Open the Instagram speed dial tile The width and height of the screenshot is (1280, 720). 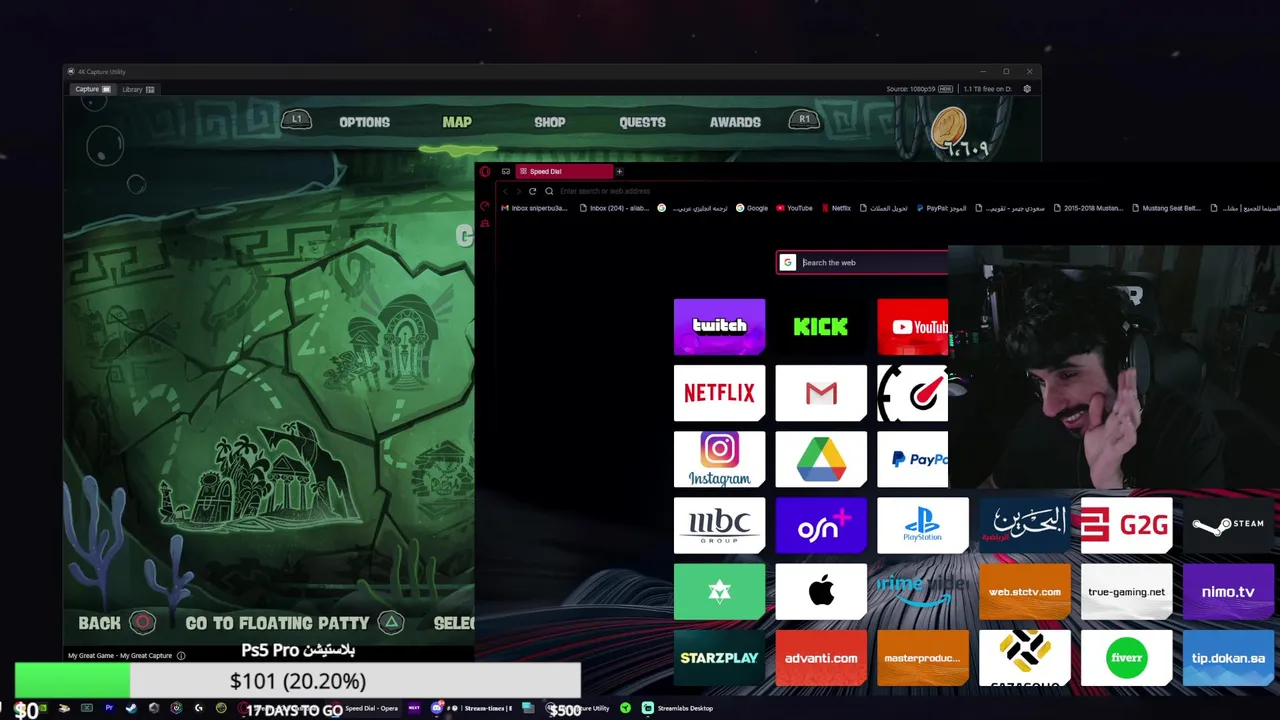point(719,459)
